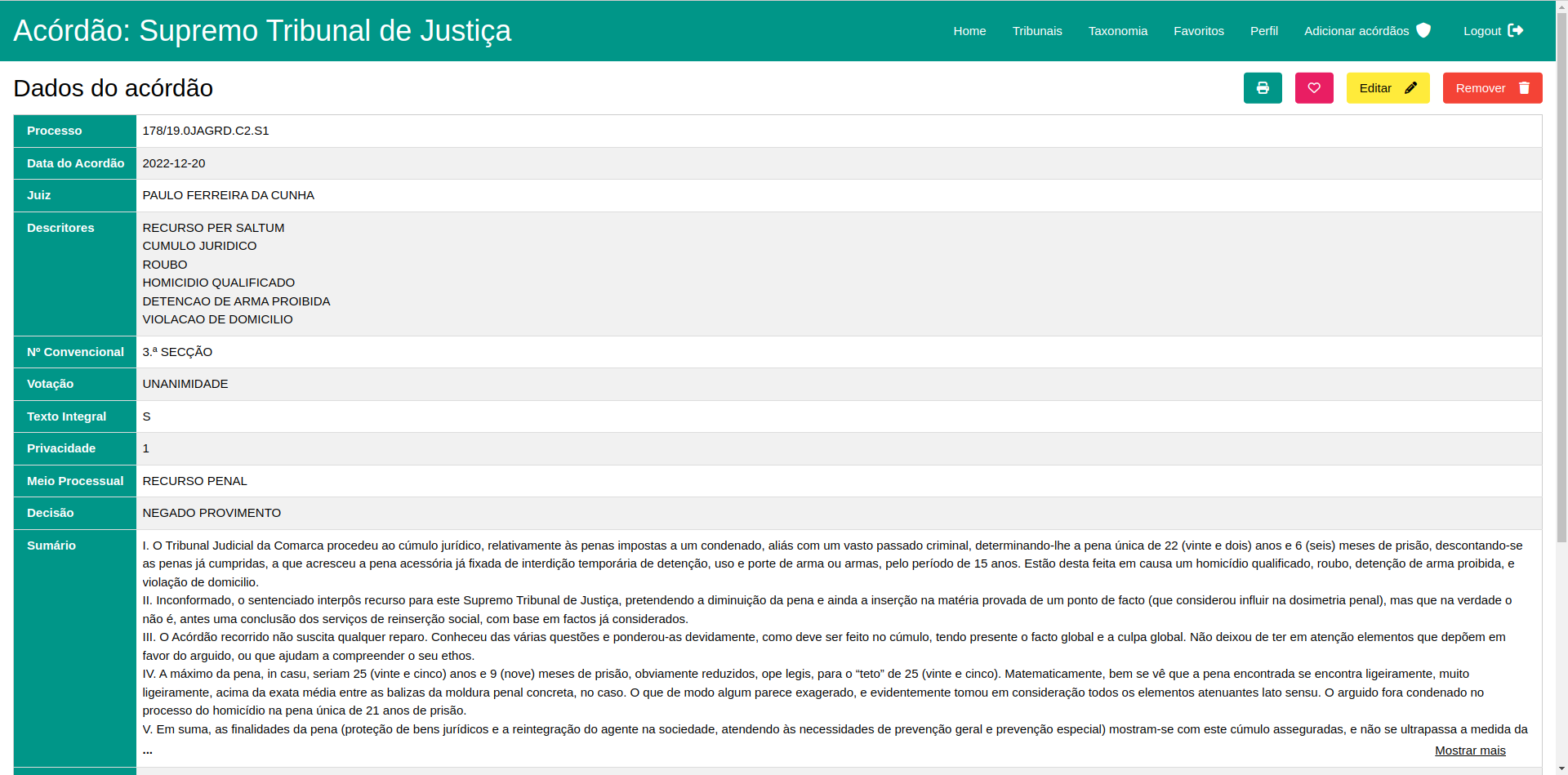Screen dimensions: 1568x775
Task: Select process number 178/19.0JAGRD.C2.S1
Action: click(206, 131)
